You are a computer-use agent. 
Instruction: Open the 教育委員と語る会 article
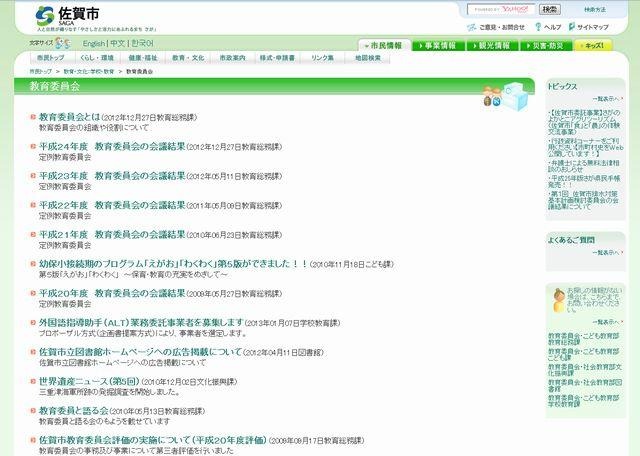(x=73, y=411)
